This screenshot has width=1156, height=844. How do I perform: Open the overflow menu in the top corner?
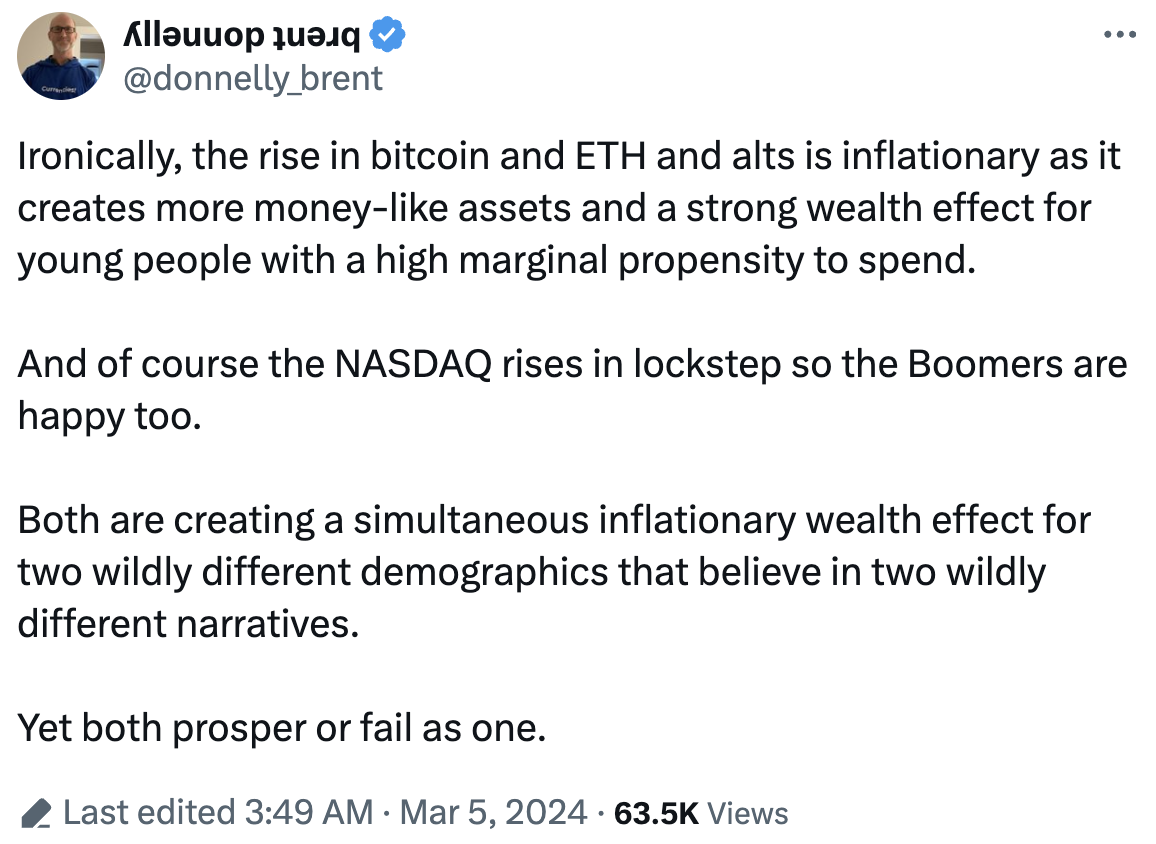click(1119, 33)
